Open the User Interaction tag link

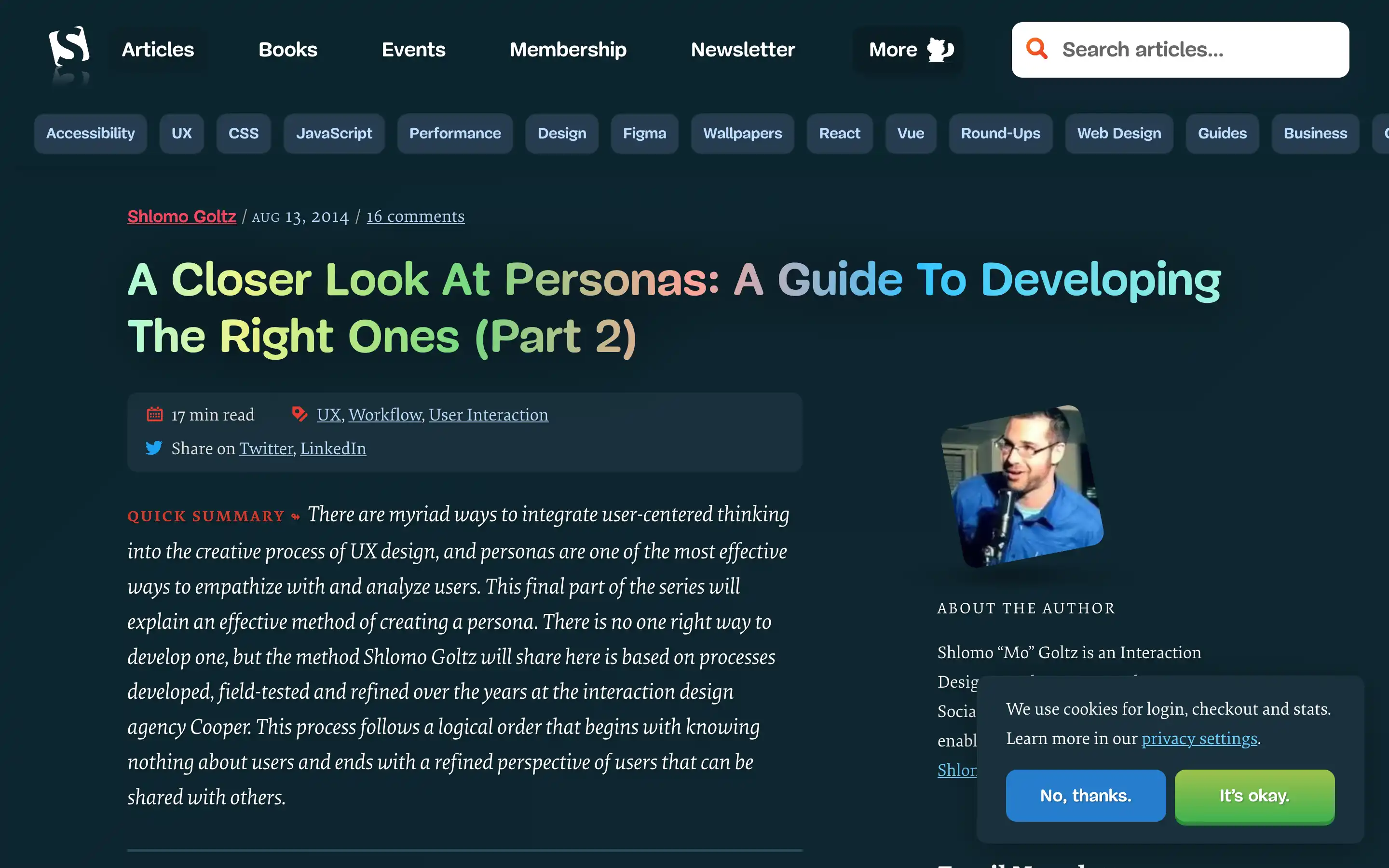click(489, 415)
